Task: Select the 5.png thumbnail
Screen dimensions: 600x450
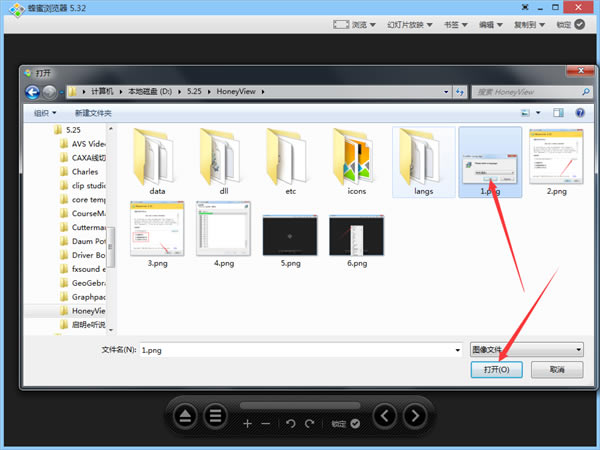Action: pyautogui.click(x=290, y=241)
